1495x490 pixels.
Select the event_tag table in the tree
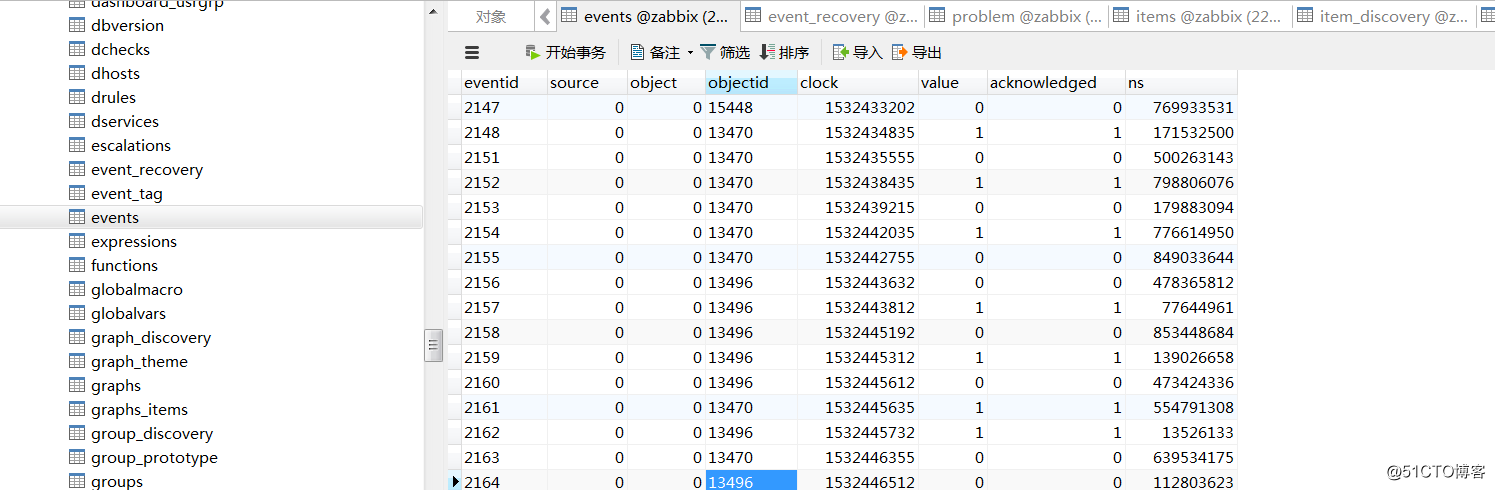126,193
